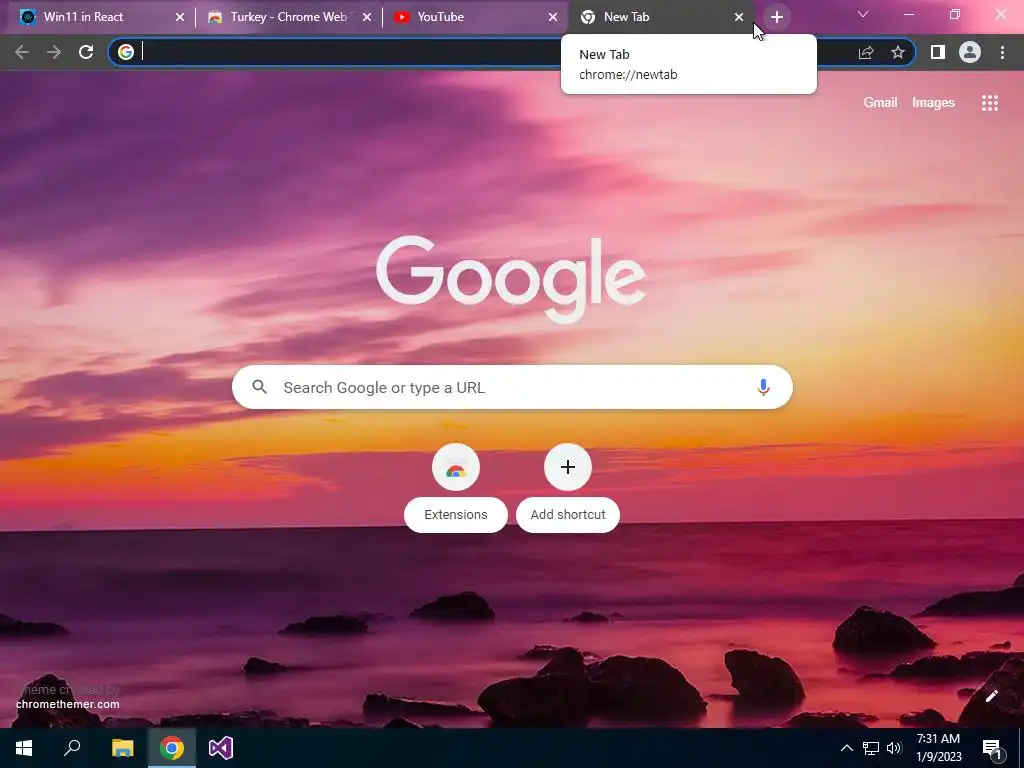Customize this page with the pencil icon
1024x768 pixels.
pyautogui.click(x=991, y=696)
